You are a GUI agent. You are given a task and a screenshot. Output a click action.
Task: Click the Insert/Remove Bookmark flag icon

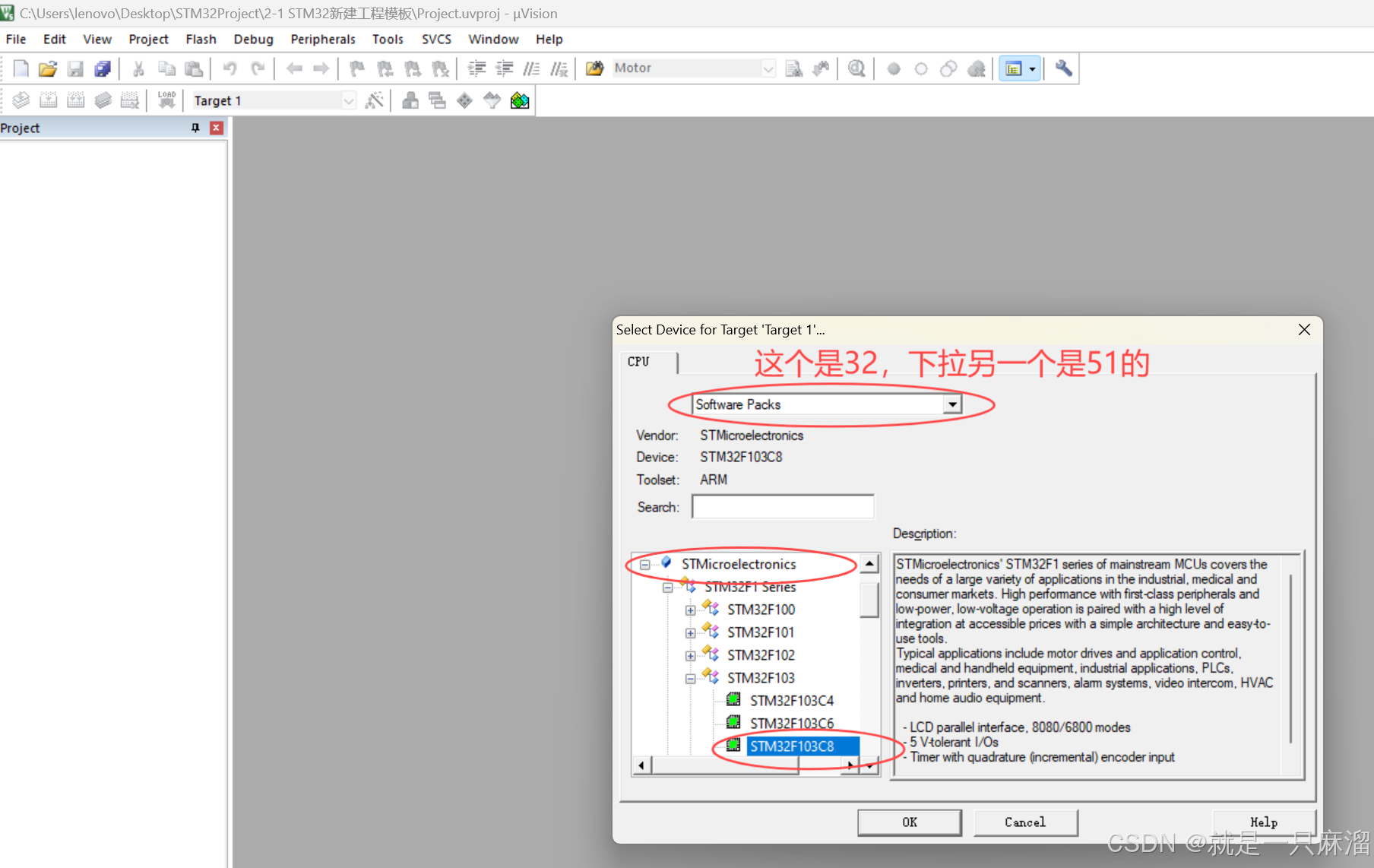click(x=357, y=68)
